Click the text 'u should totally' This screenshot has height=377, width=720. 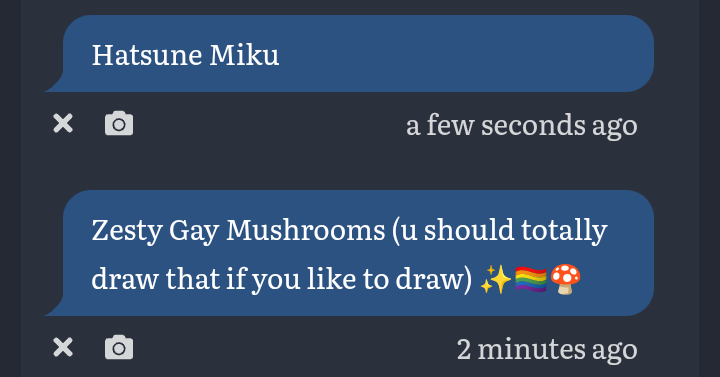[504, 231]
